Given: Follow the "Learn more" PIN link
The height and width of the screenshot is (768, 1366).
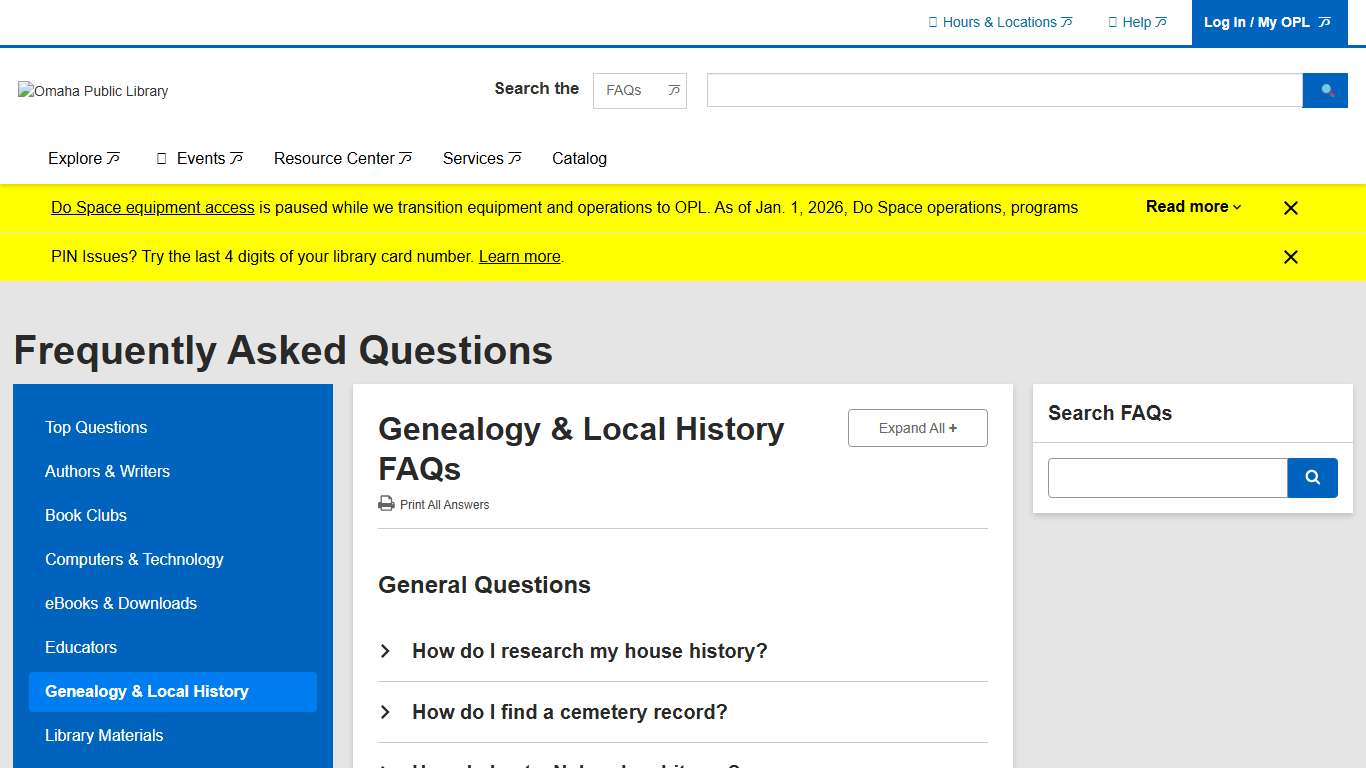Looking at the screenshot, I should tap(519, 256).
